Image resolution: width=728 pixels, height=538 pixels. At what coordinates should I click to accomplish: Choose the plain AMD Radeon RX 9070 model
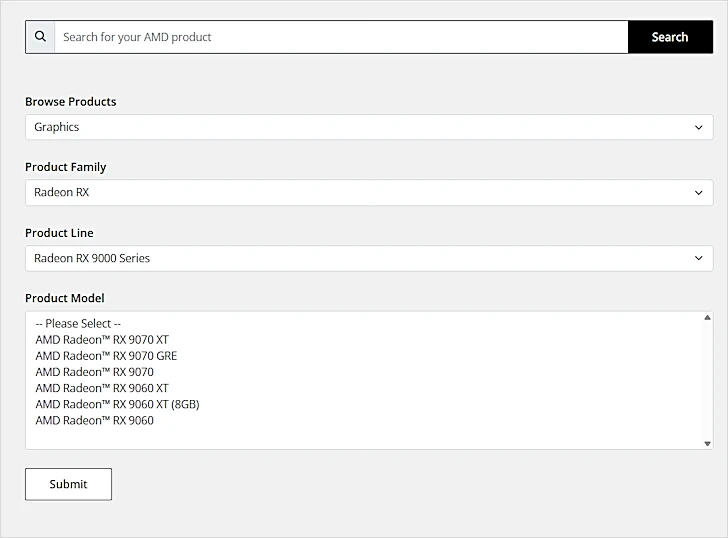point(95,372)
